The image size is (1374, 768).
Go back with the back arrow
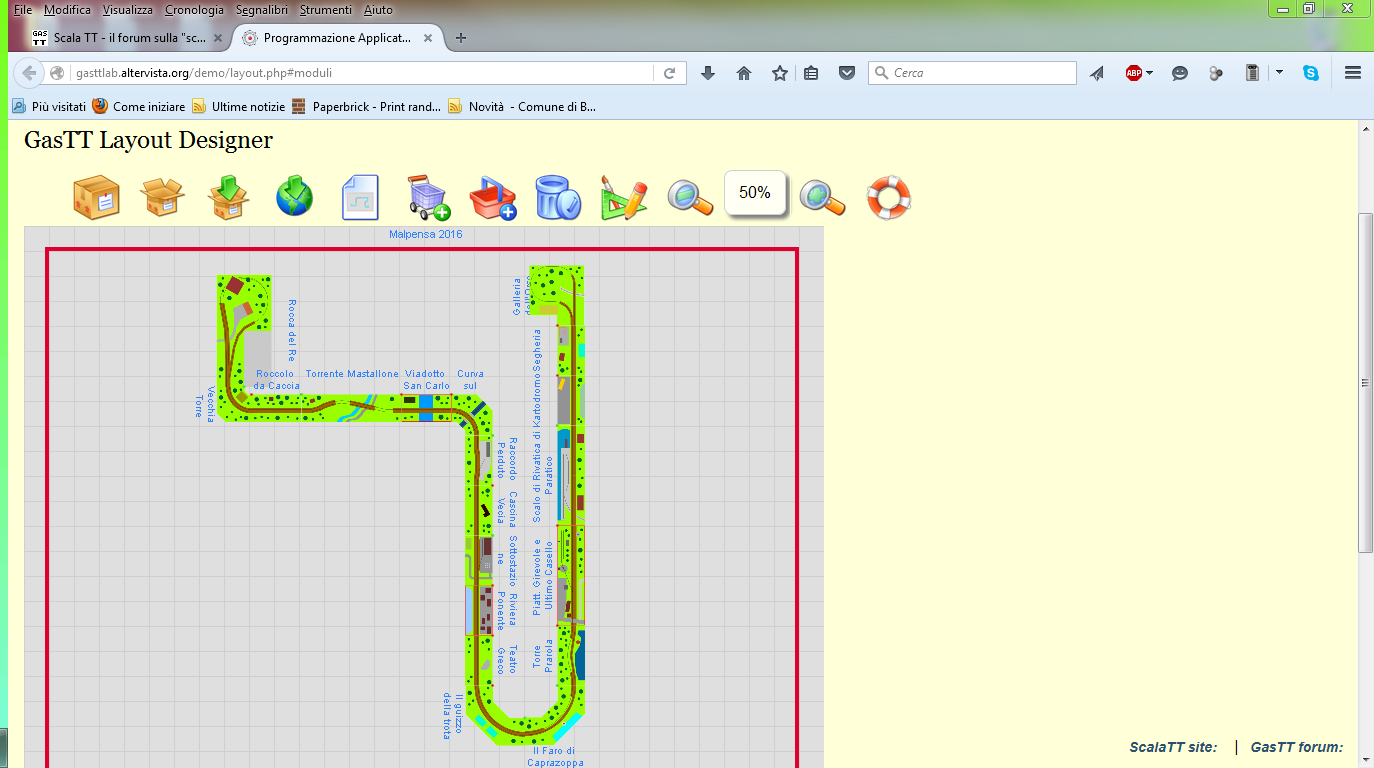(29, 73)
